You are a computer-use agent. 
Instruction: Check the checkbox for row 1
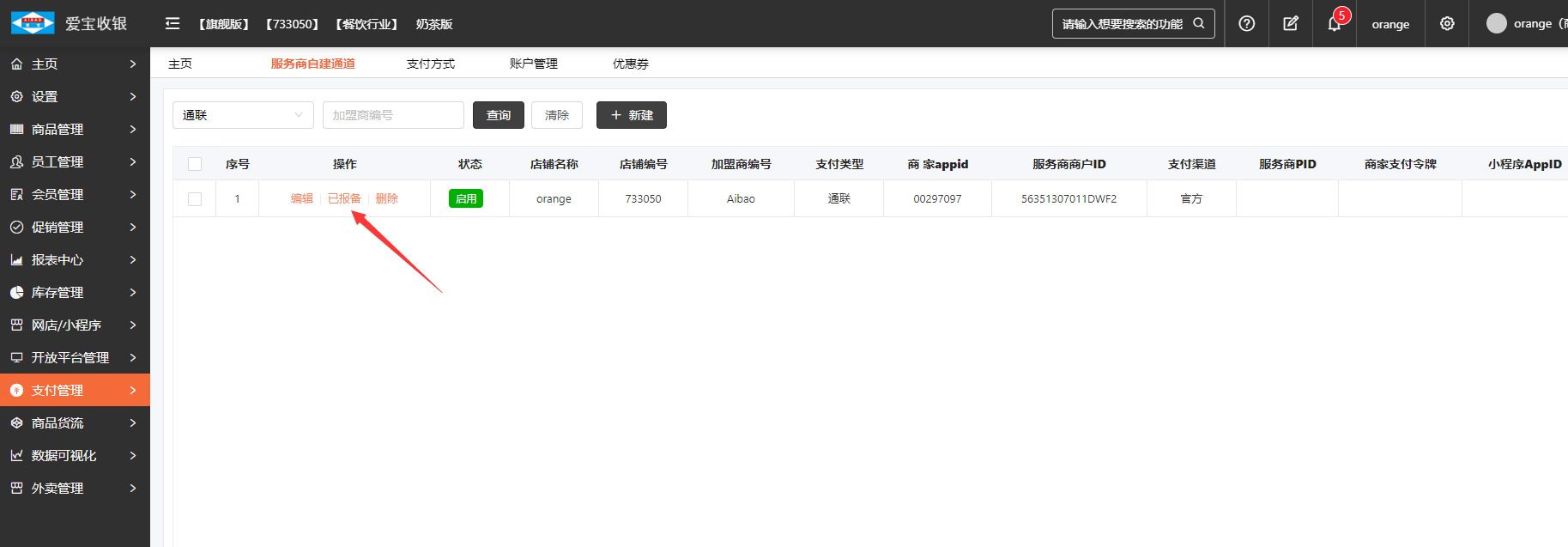coord(195,199)
